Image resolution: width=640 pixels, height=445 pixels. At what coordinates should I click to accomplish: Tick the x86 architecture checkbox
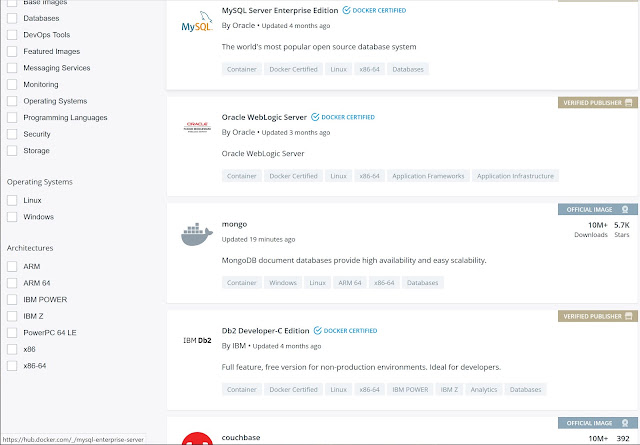click(x=12, y=349)
